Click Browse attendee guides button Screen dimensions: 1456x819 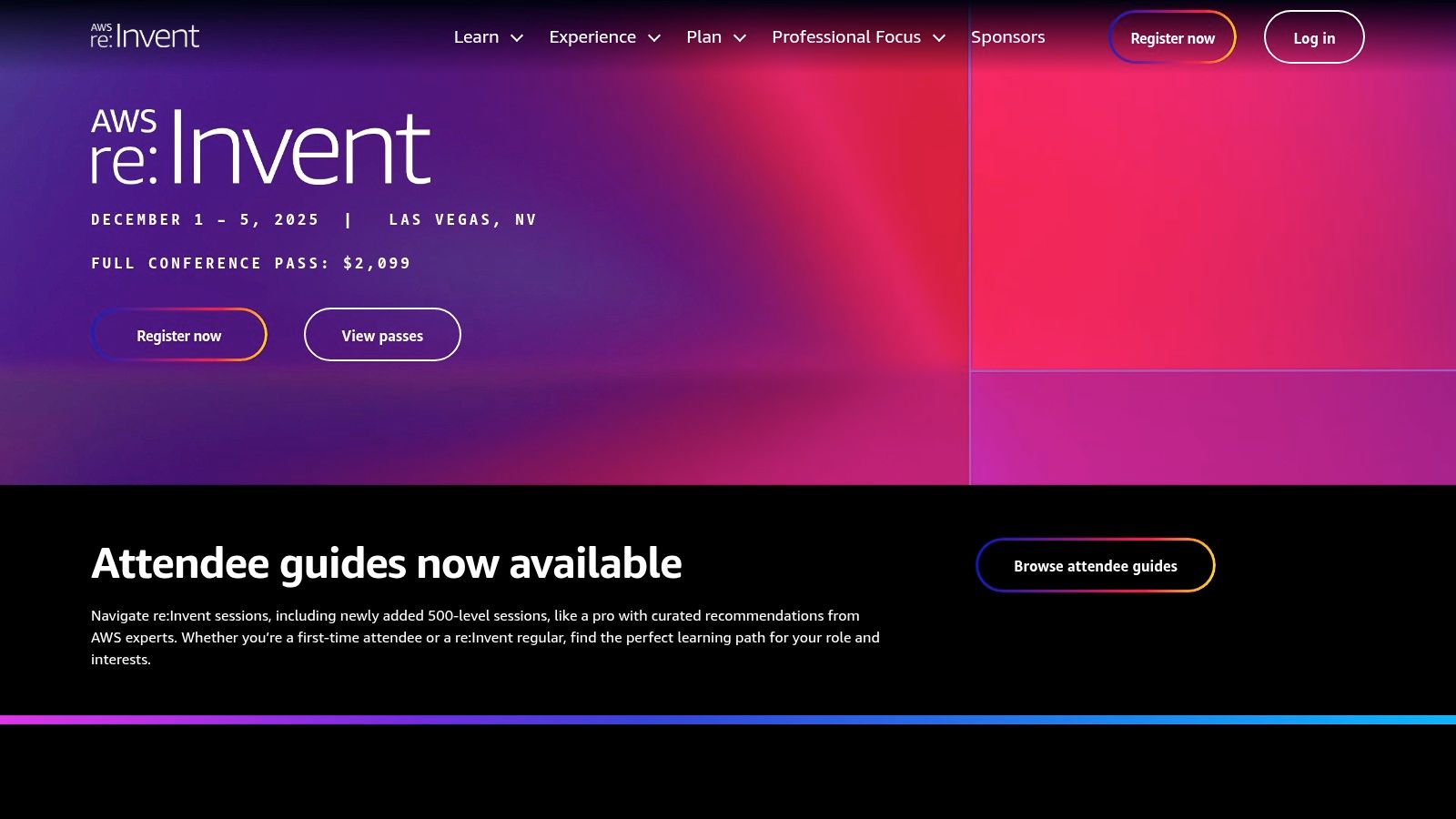(1096, 565)
